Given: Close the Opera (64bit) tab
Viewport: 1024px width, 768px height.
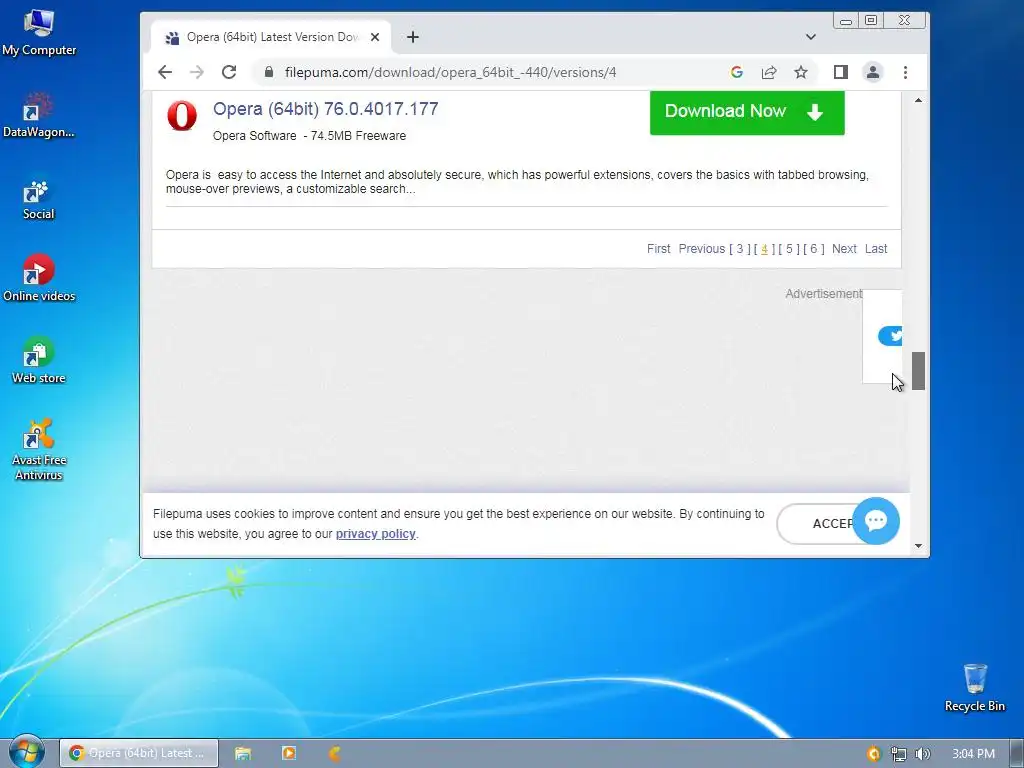Looking at the screenshot, I should (x=375, y=37).
